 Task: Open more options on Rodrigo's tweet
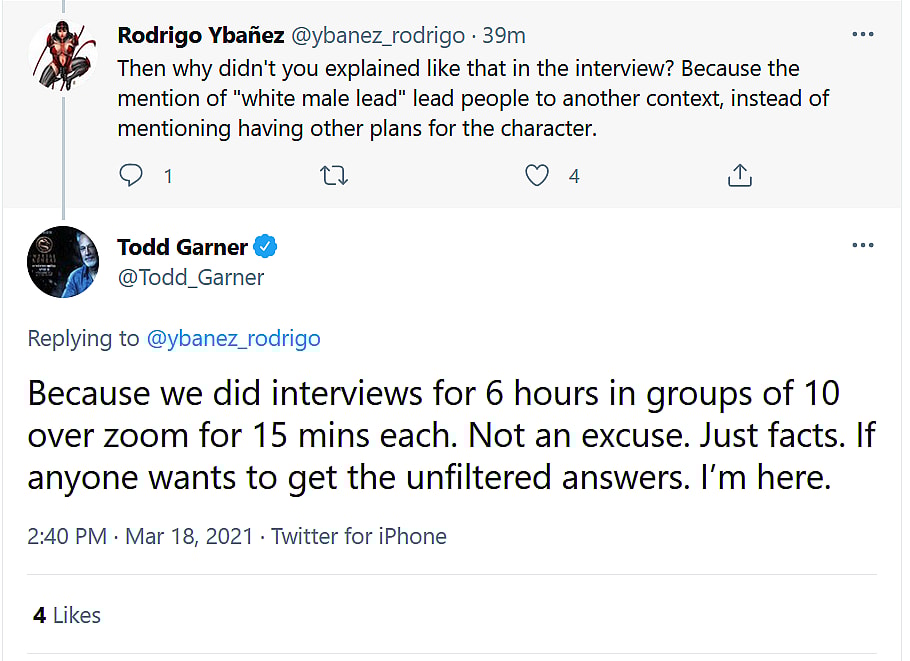[862, 34]
